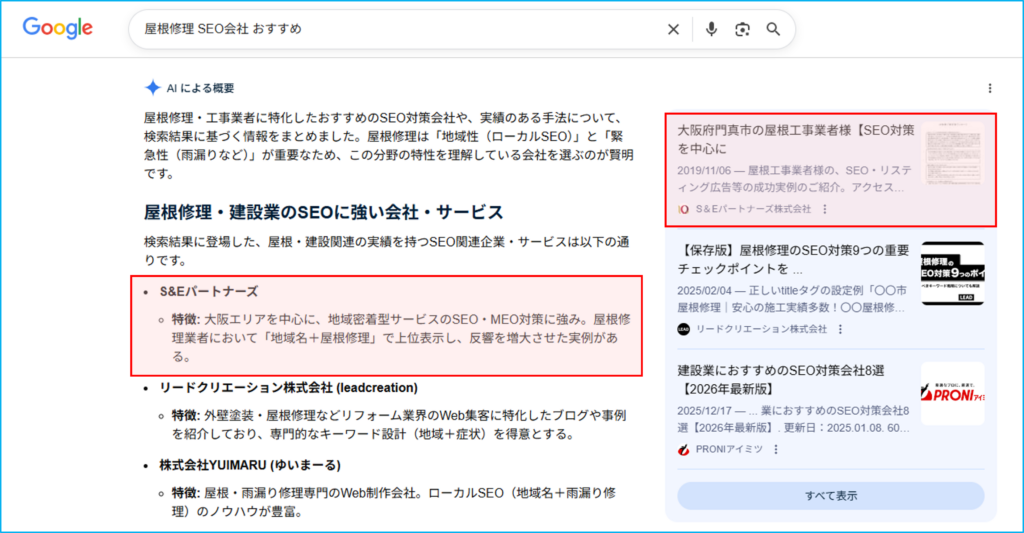Open Google Lens image search
1024x533 pixels.
[x=742, y=30]
